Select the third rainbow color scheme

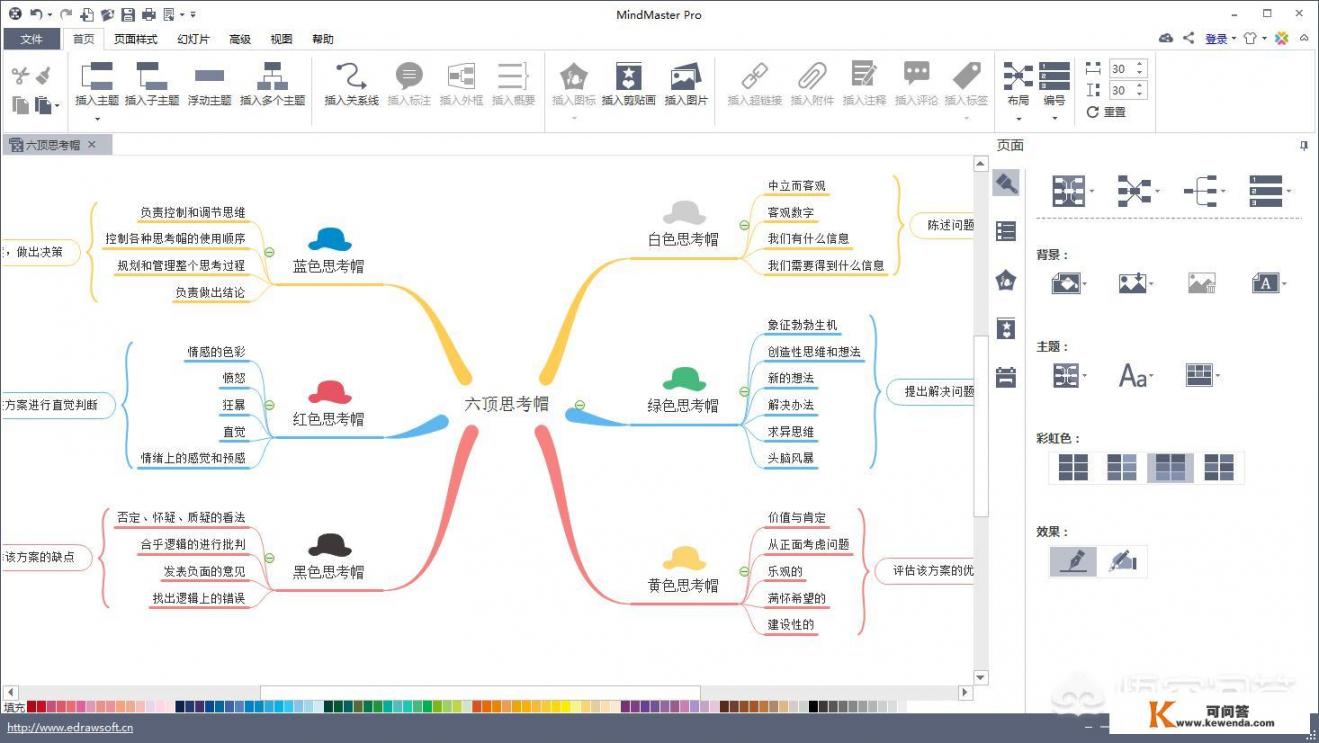click(x=1170, y=467)
